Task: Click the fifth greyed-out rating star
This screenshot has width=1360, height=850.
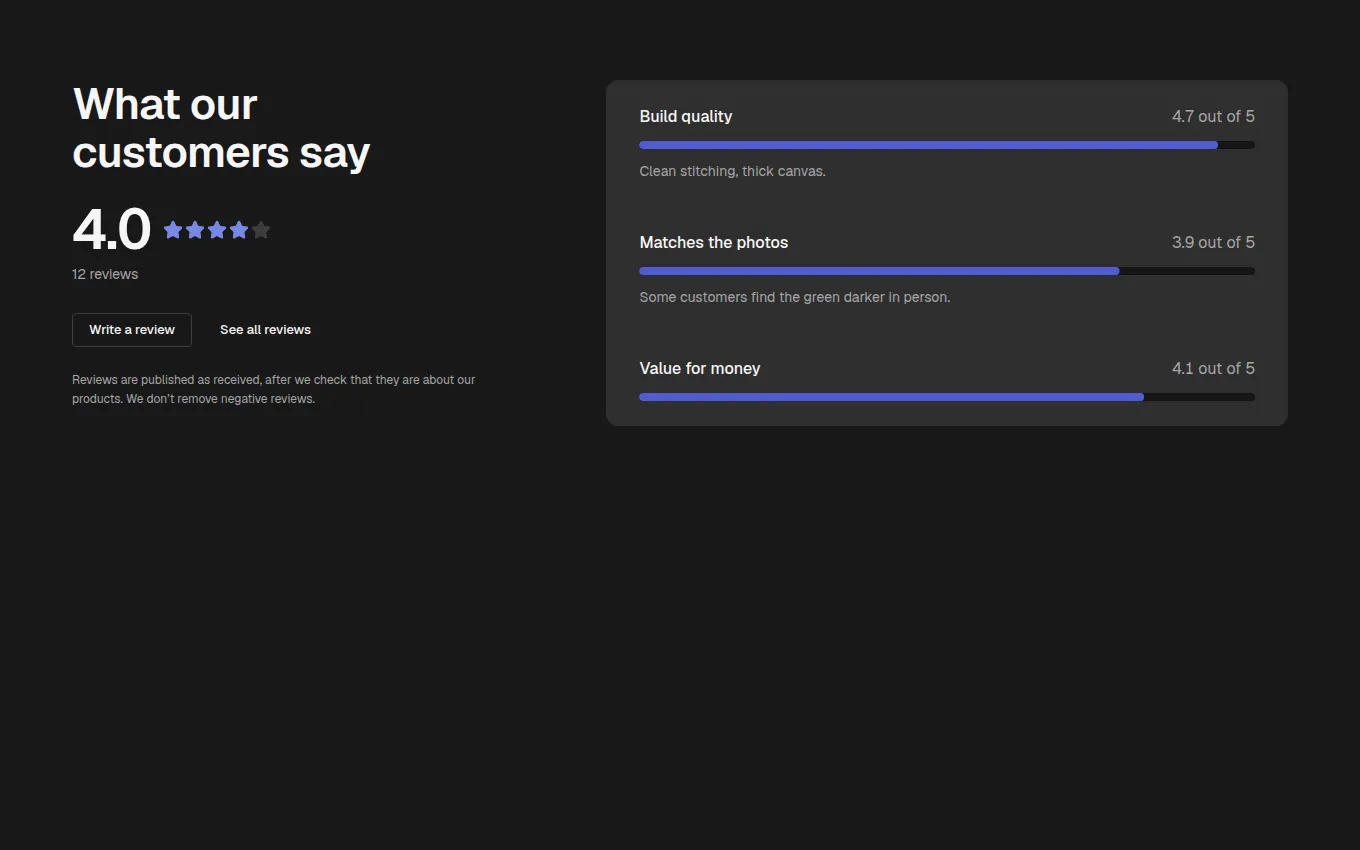Action: pos(261,230)
